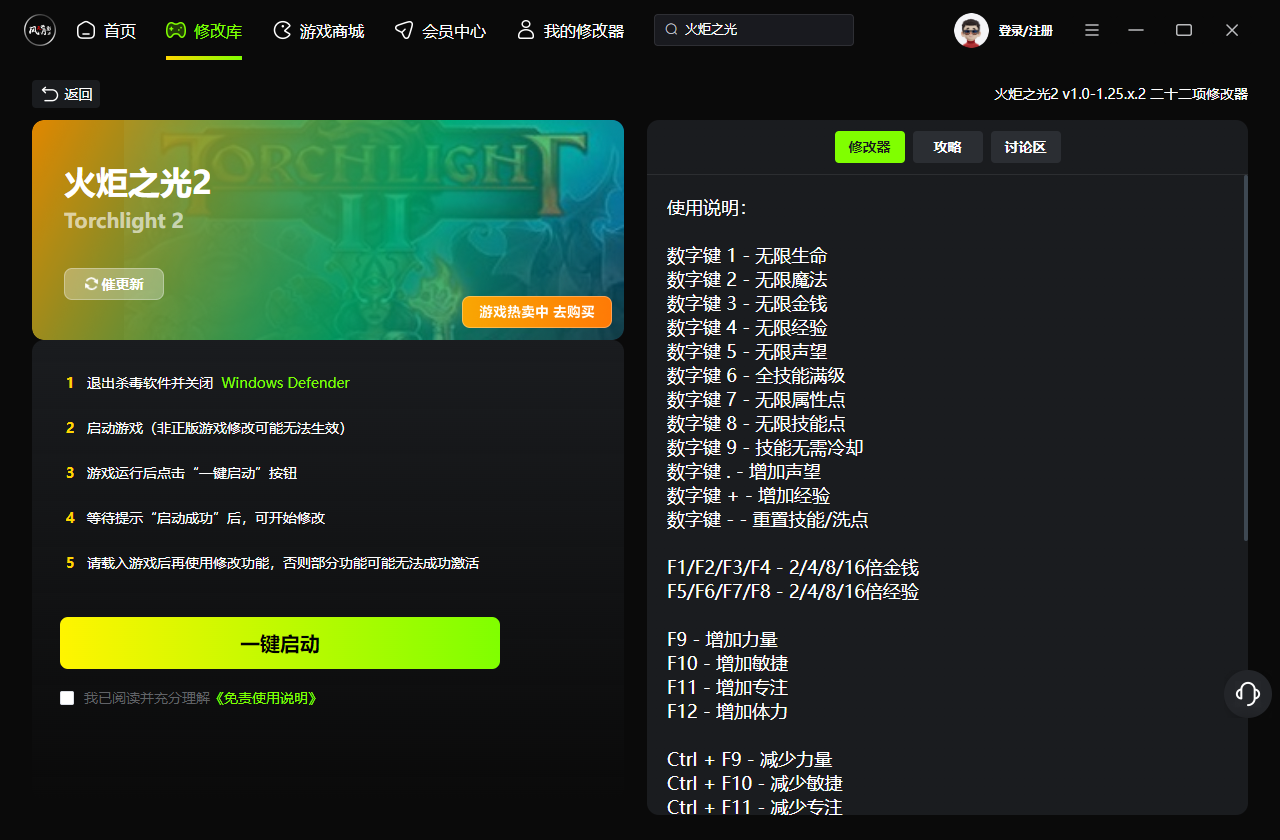Click the 重置技能/洗点 line
The height and width of the screenshot is (840, 1280).
(x=768, y=520)
